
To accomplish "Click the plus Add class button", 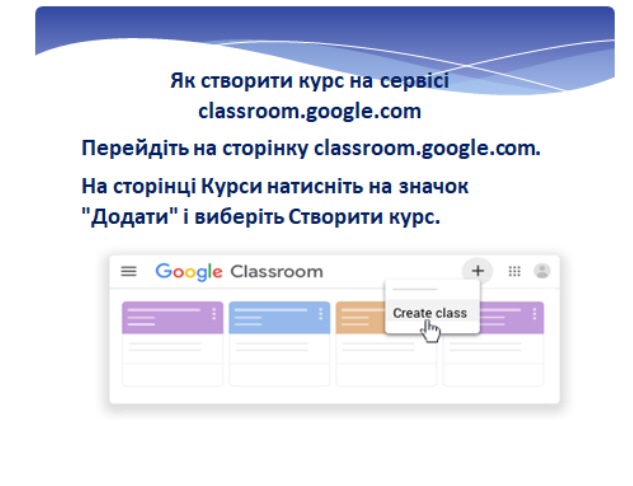I will click(478, 271).
